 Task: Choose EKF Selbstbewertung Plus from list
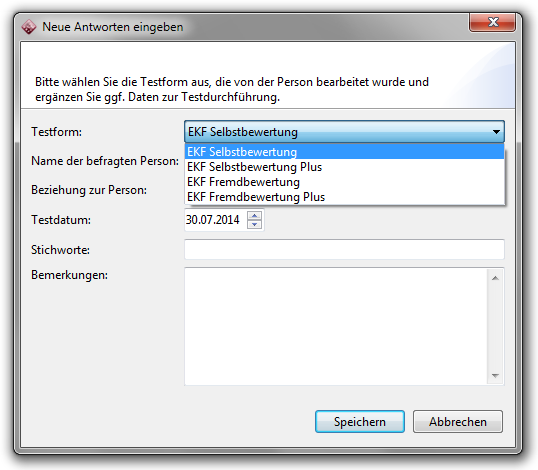click(x=344, y=167)
